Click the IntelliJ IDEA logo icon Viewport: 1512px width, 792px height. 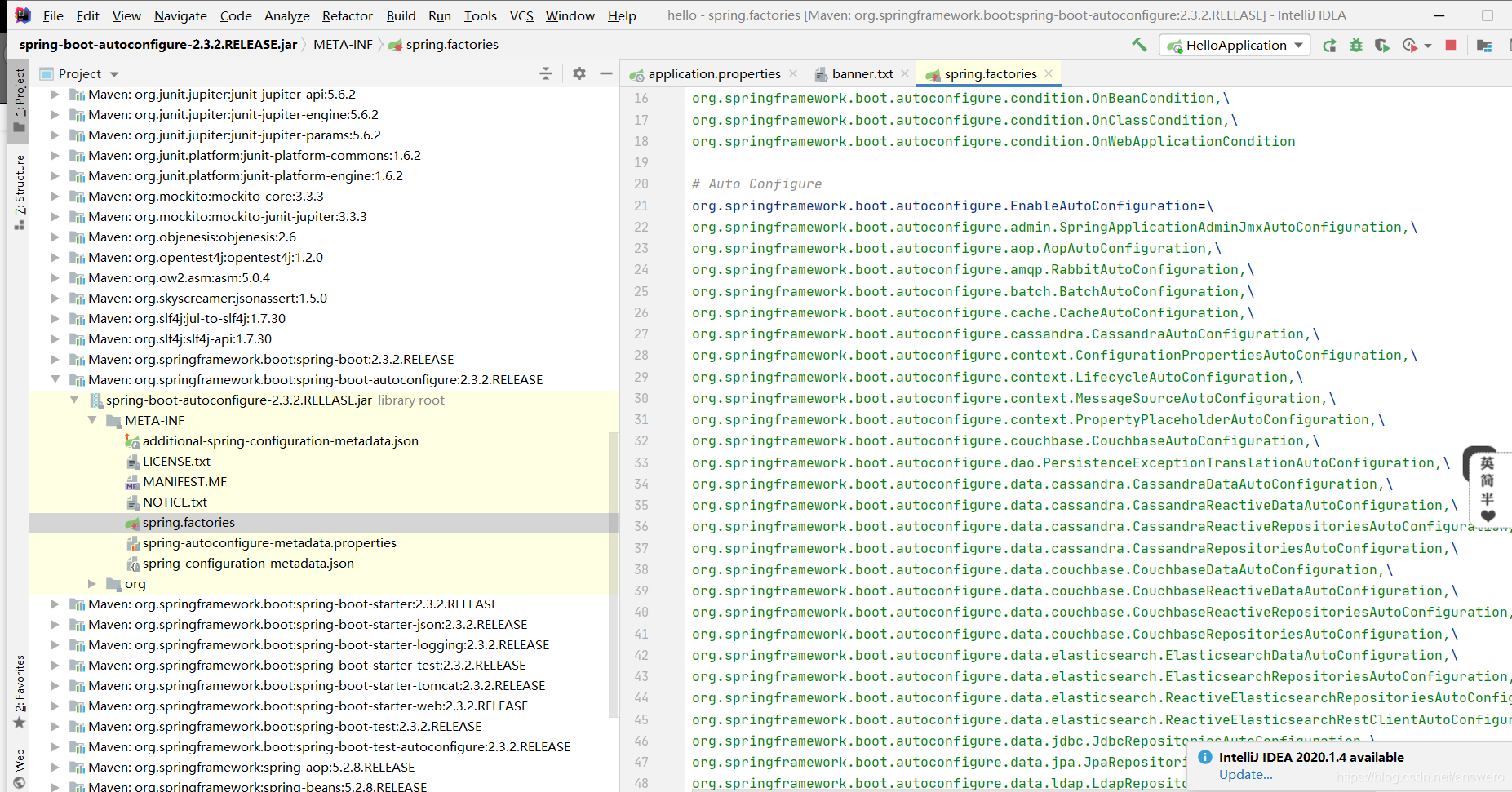(x=23, y=15)
